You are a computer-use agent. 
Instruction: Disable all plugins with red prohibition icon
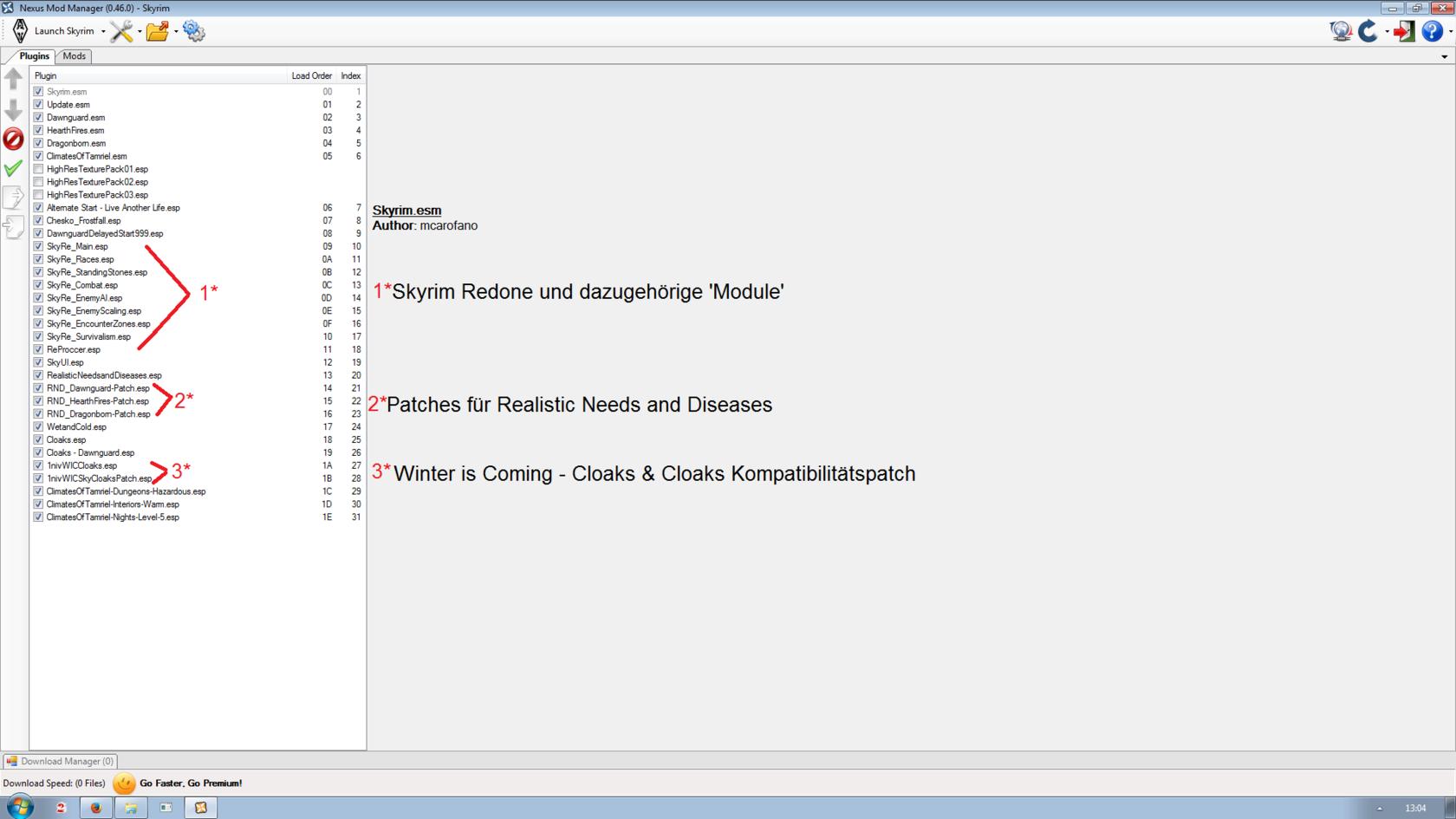pyautogui.click(x=14, y=139)
